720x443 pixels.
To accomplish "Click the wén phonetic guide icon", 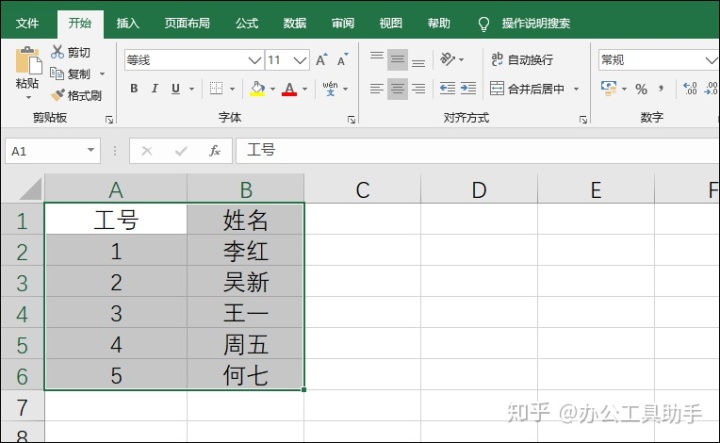I will [330, 88].
